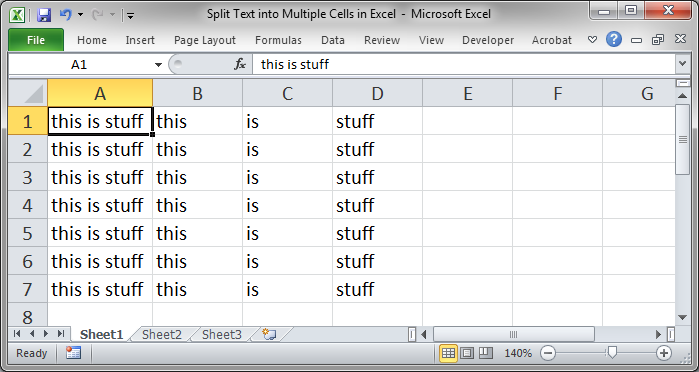Open the File tab
The width and height of the screenshot is (699, 372).
pos(36,40)
